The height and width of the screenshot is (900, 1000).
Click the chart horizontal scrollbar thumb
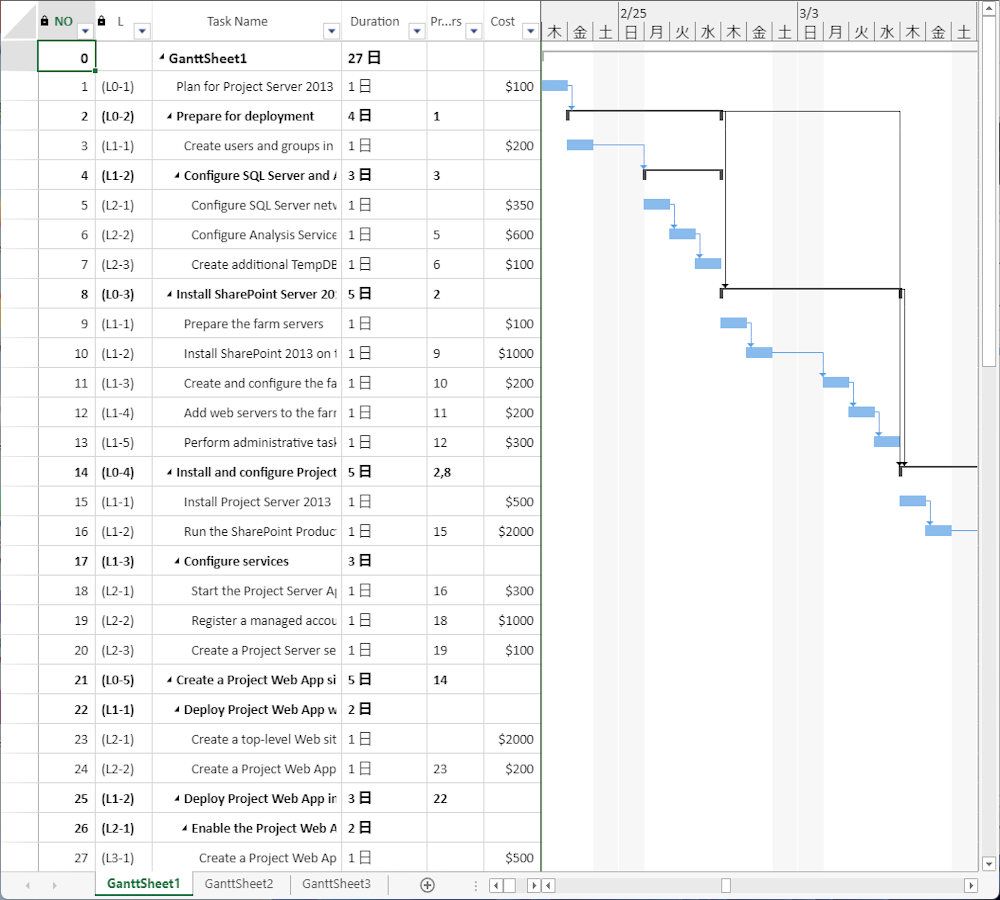coord(726,885)
